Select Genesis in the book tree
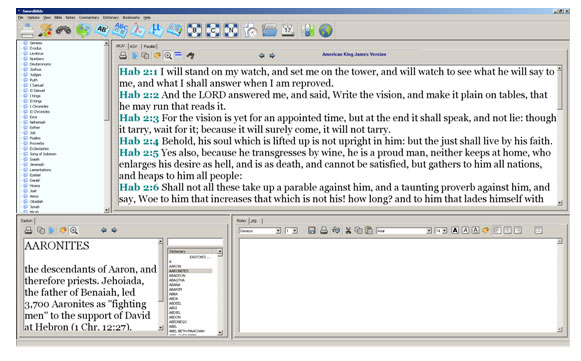Viewport: 581px width, 361px height. pos(36,43)
